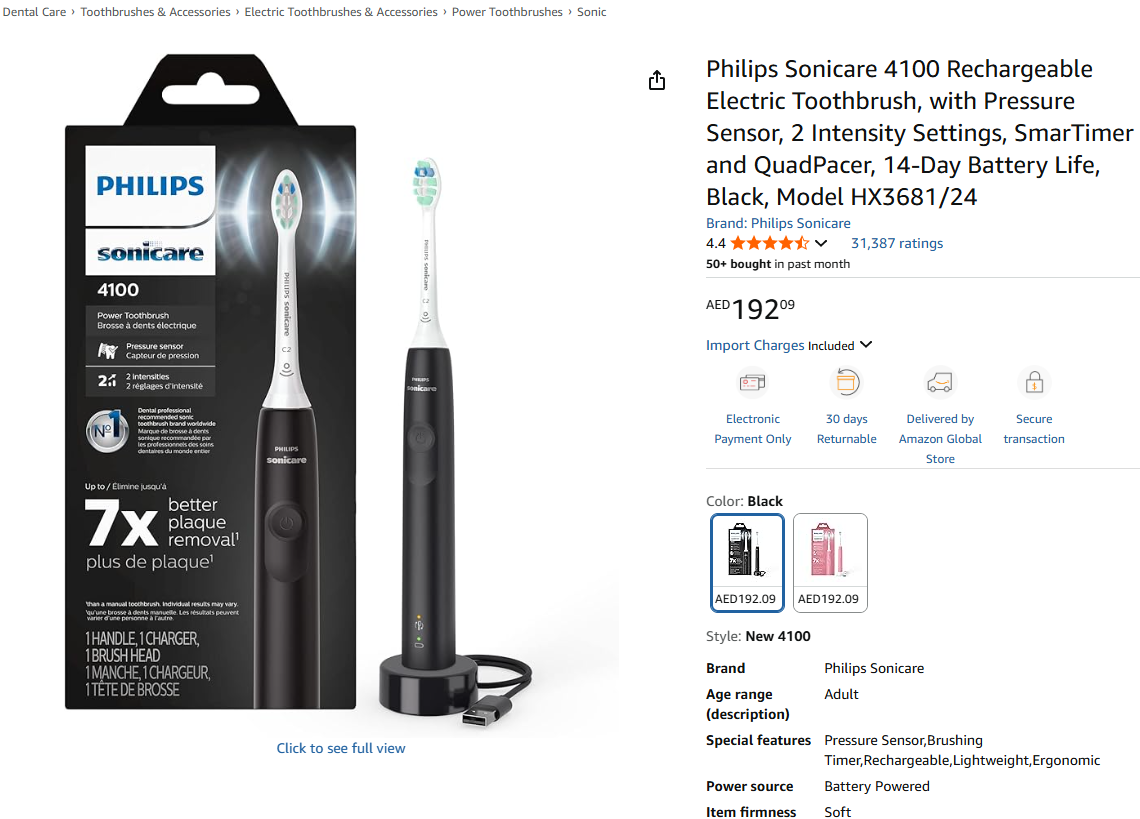Select the Pink toothbrush color option
1140x819 pixels.
pos(830,562)
